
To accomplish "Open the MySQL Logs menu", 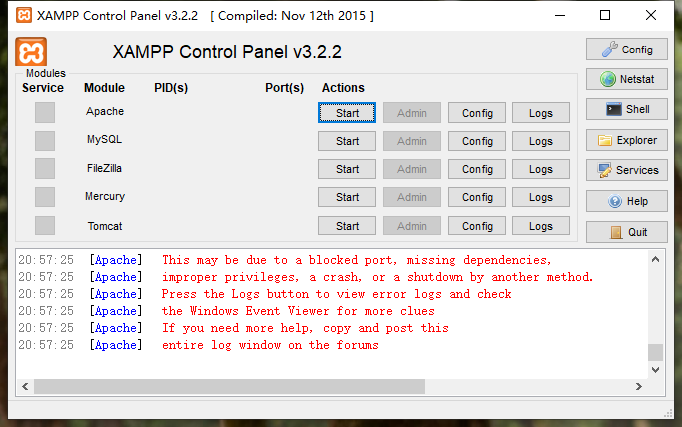I will (x=541, y=141).
